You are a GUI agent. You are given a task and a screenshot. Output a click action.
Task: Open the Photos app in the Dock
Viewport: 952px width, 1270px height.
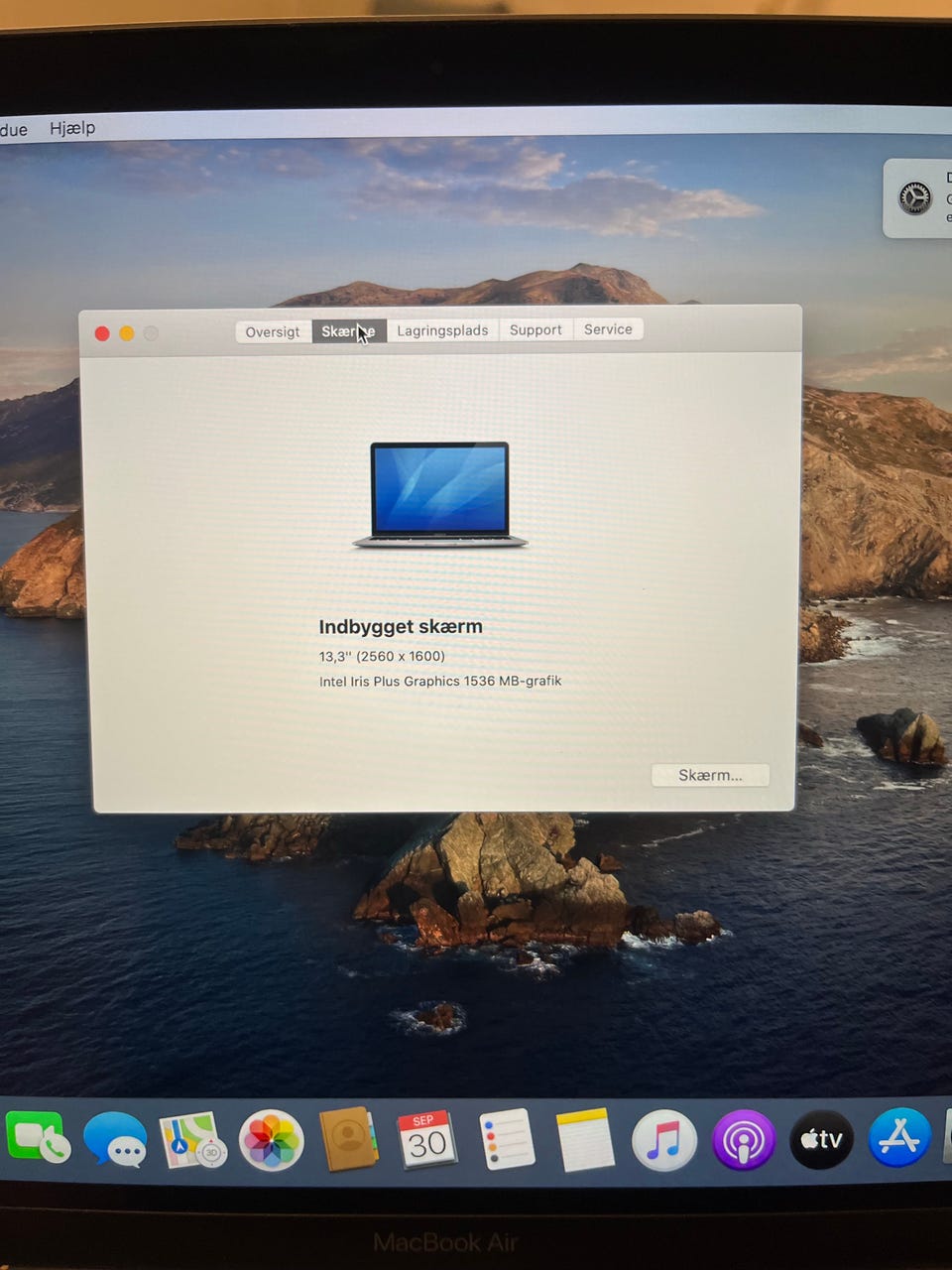[271, 1141]
